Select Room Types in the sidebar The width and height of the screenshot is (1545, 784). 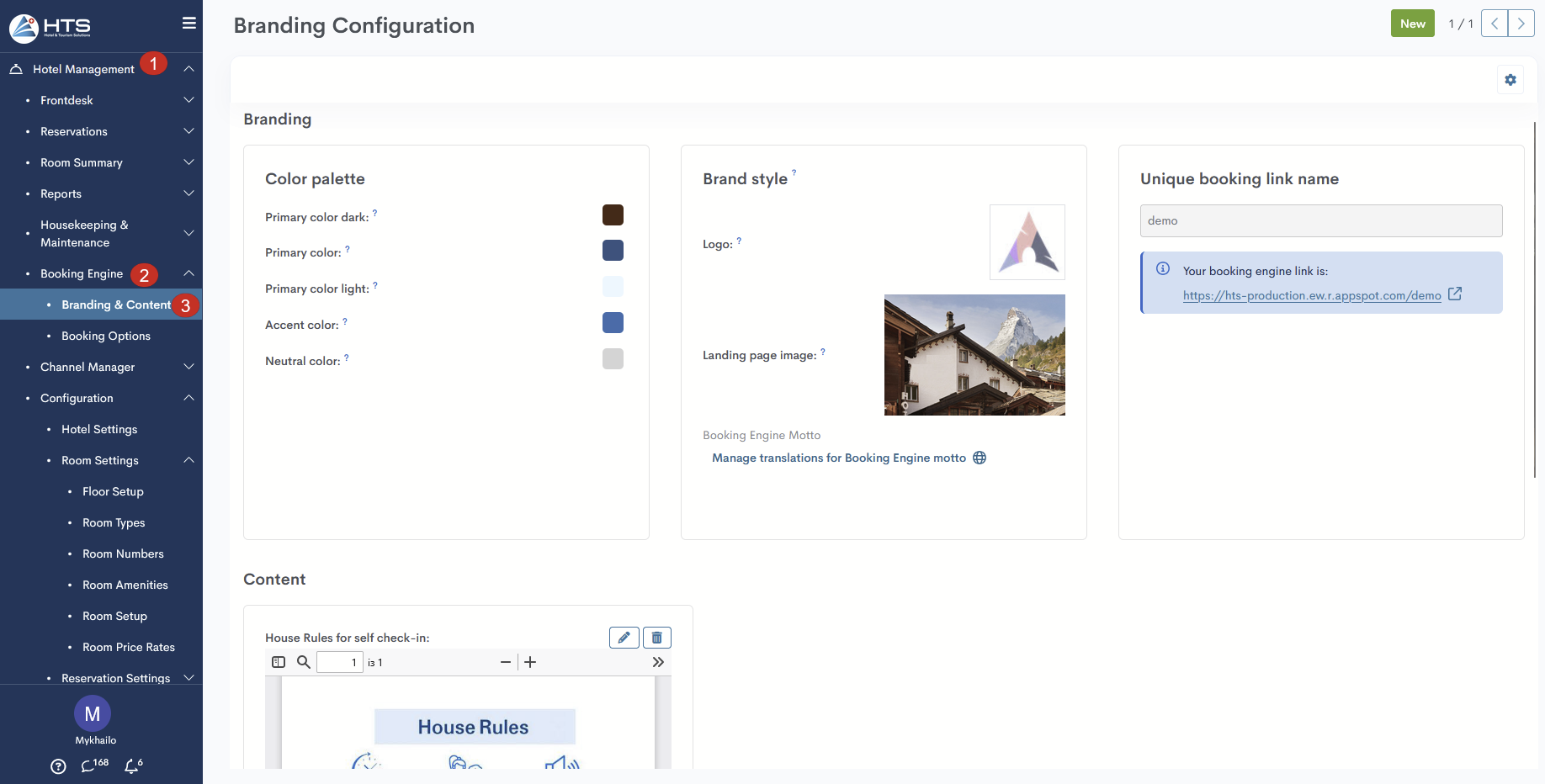click(x=114, y=522)
